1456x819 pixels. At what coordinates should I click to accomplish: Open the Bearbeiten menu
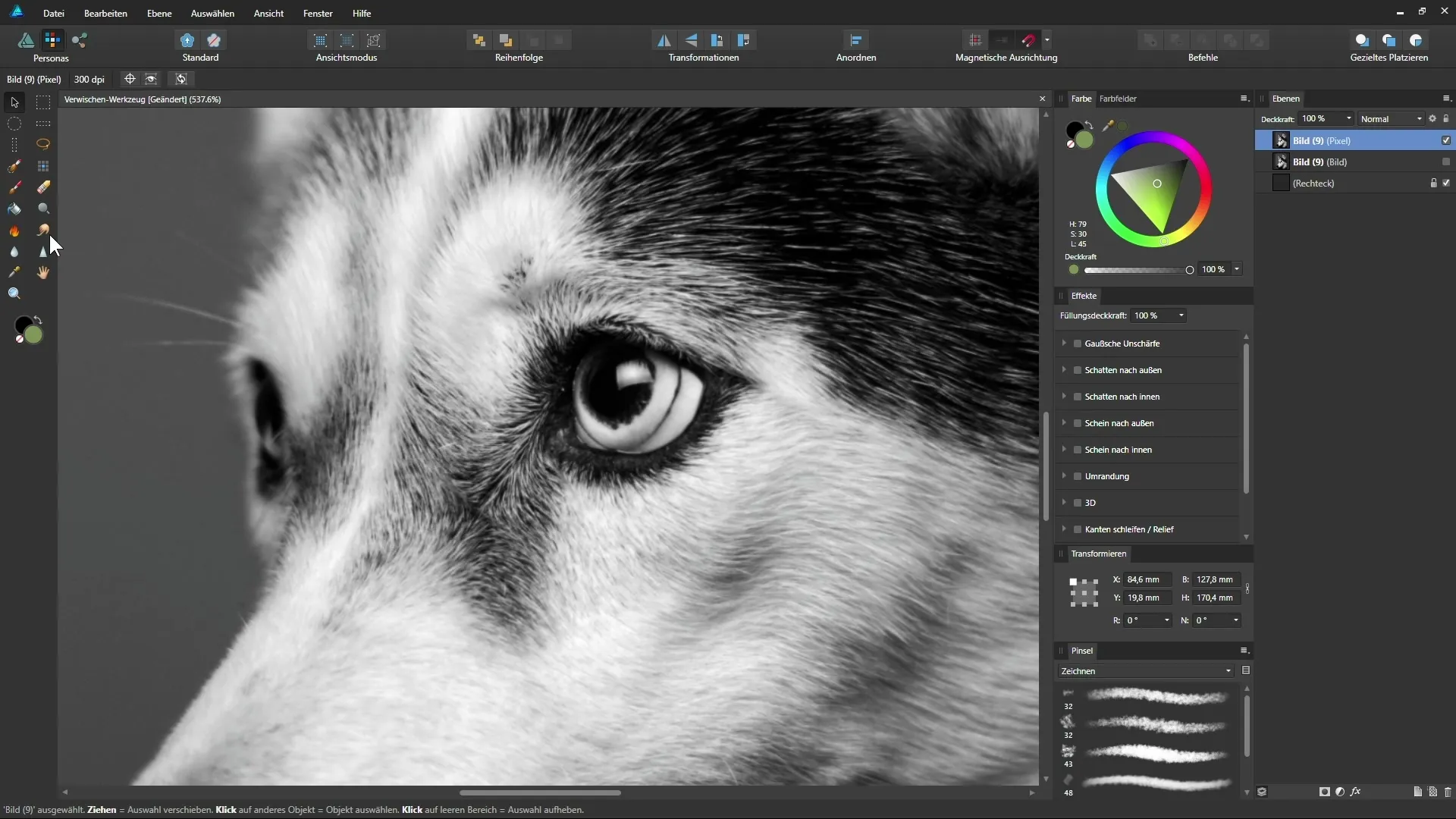(x=105, y=14)
